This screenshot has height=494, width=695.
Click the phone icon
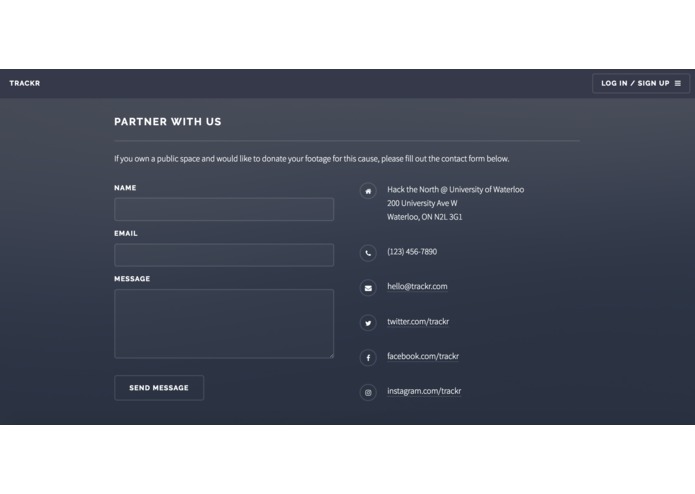click(x=368, y=253)
